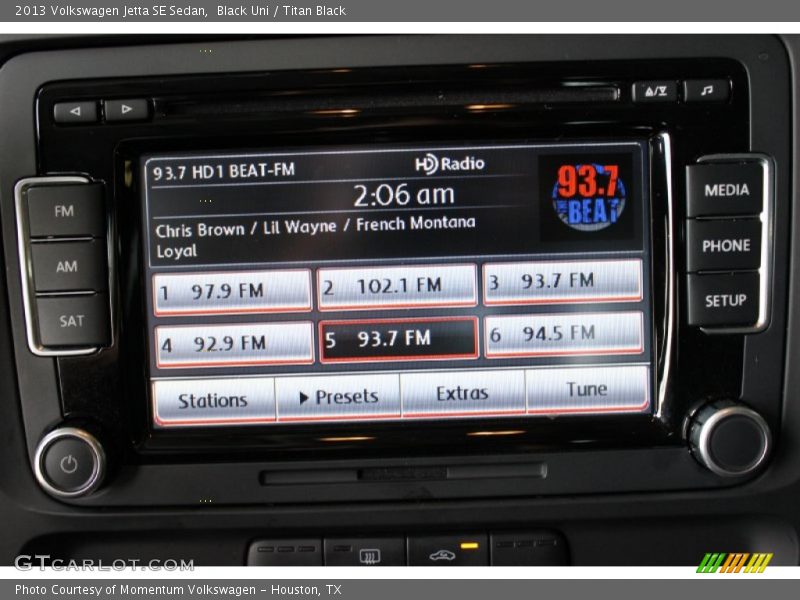
Task: Open the SETUP button
Action: coord(725,301)
